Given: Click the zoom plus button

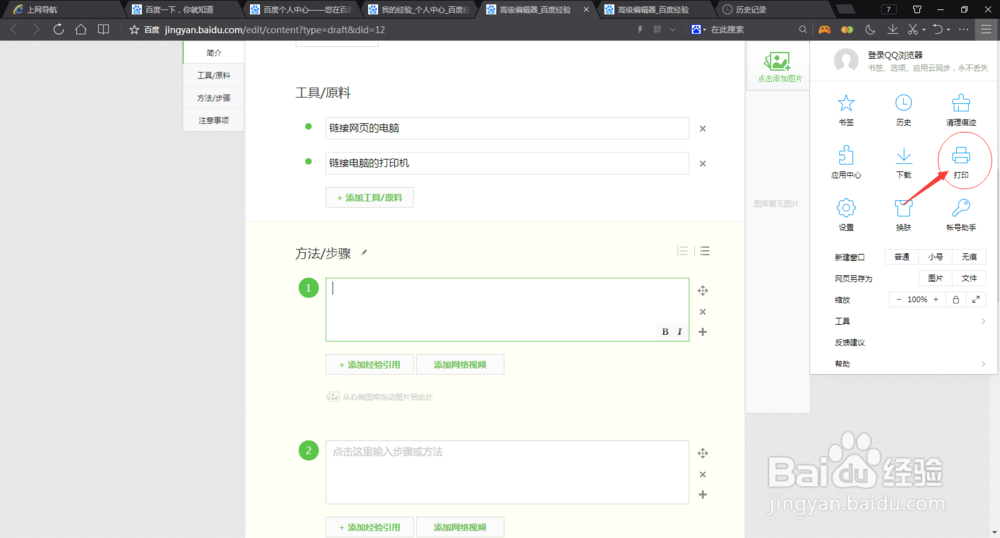Looking at the screenshot, I should [x=936, y=300].
